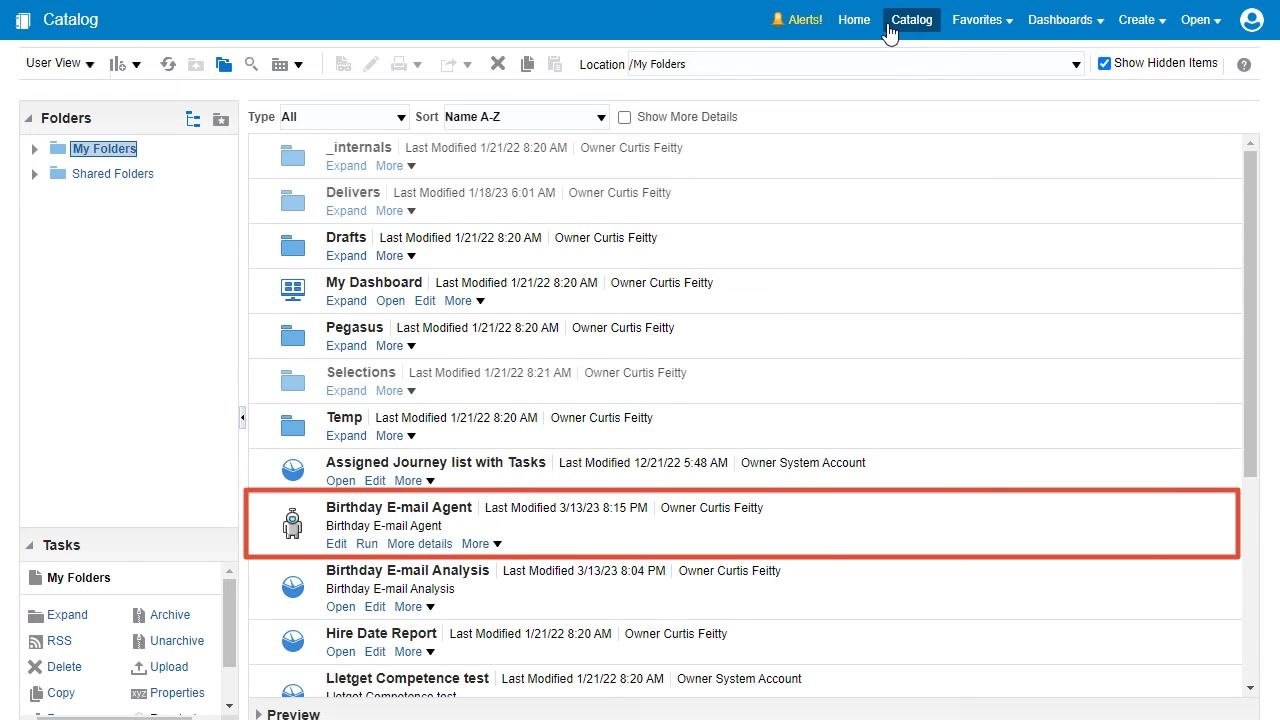Click the Copy icon in the toolbar
Viewport: 1280px width, 720px height.
coord(527,64)
